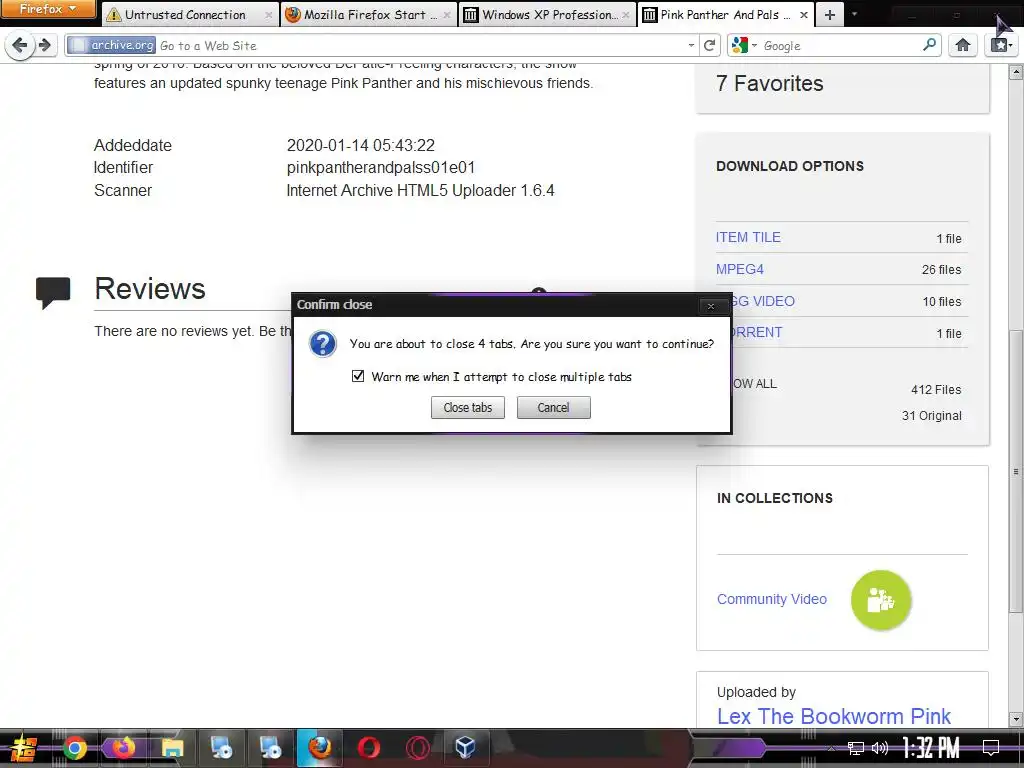The width and height of the screenshot is (1024, 768).
Task: Open the TORRENT download link
Action: tap(757, 332)
